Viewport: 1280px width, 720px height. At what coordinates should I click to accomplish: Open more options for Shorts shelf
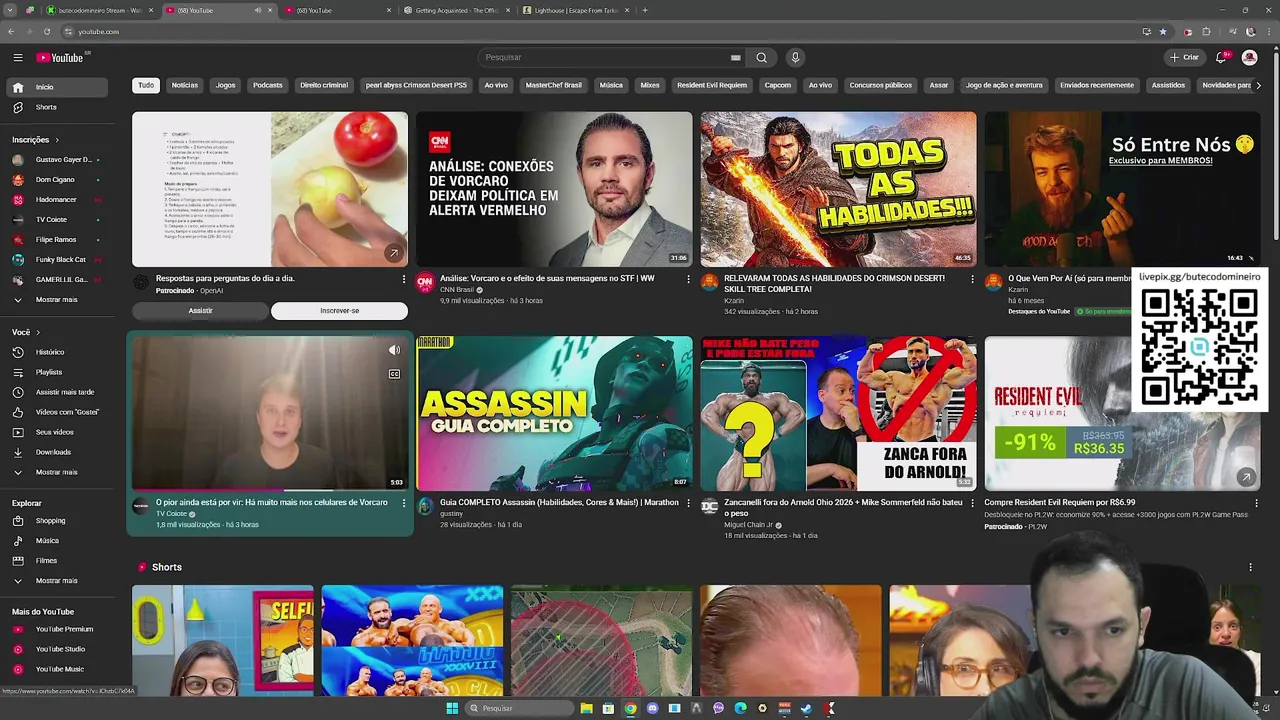pyautogui.click(x=1250, y=567)
